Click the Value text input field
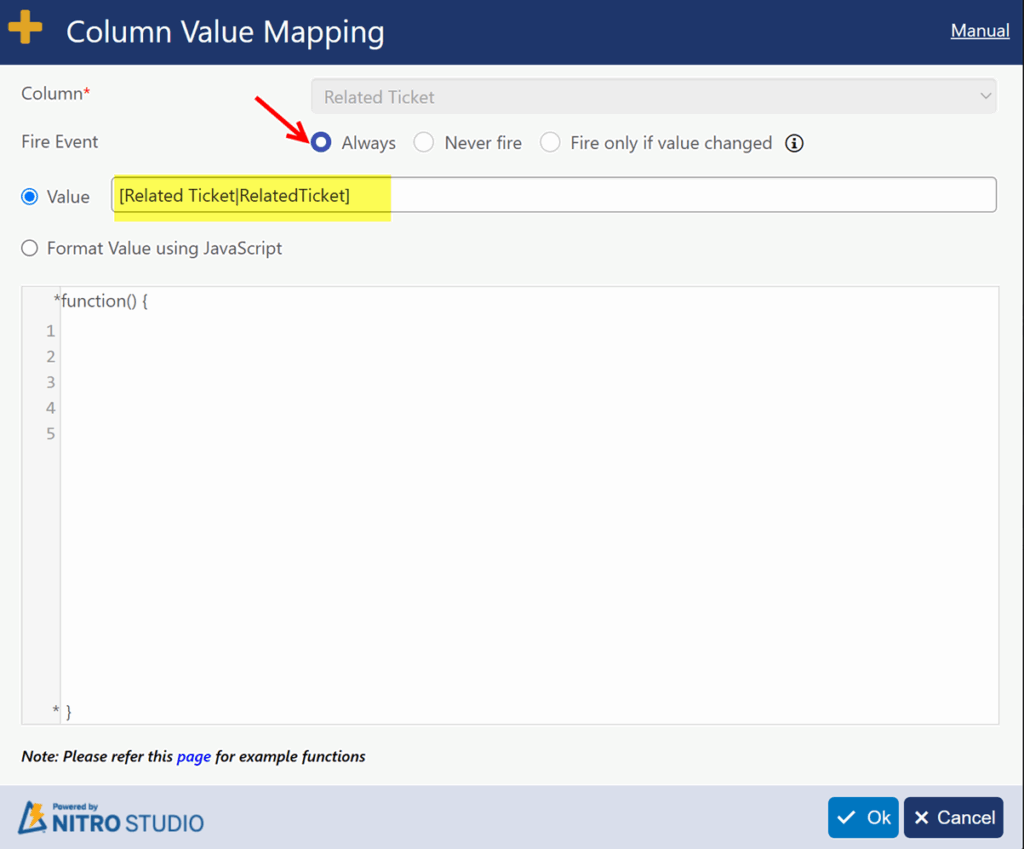The image size is (1024, 849). [554, 195]
